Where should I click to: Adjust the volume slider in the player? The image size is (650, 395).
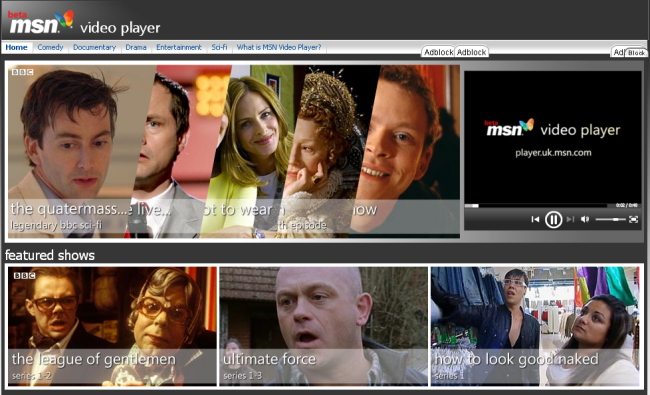point(610,219)
